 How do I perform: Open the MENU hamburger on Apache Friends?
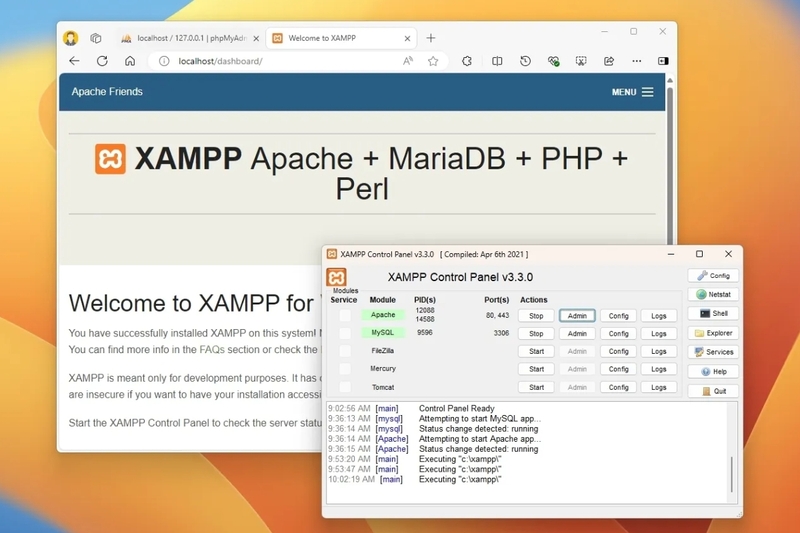[633, 92]
